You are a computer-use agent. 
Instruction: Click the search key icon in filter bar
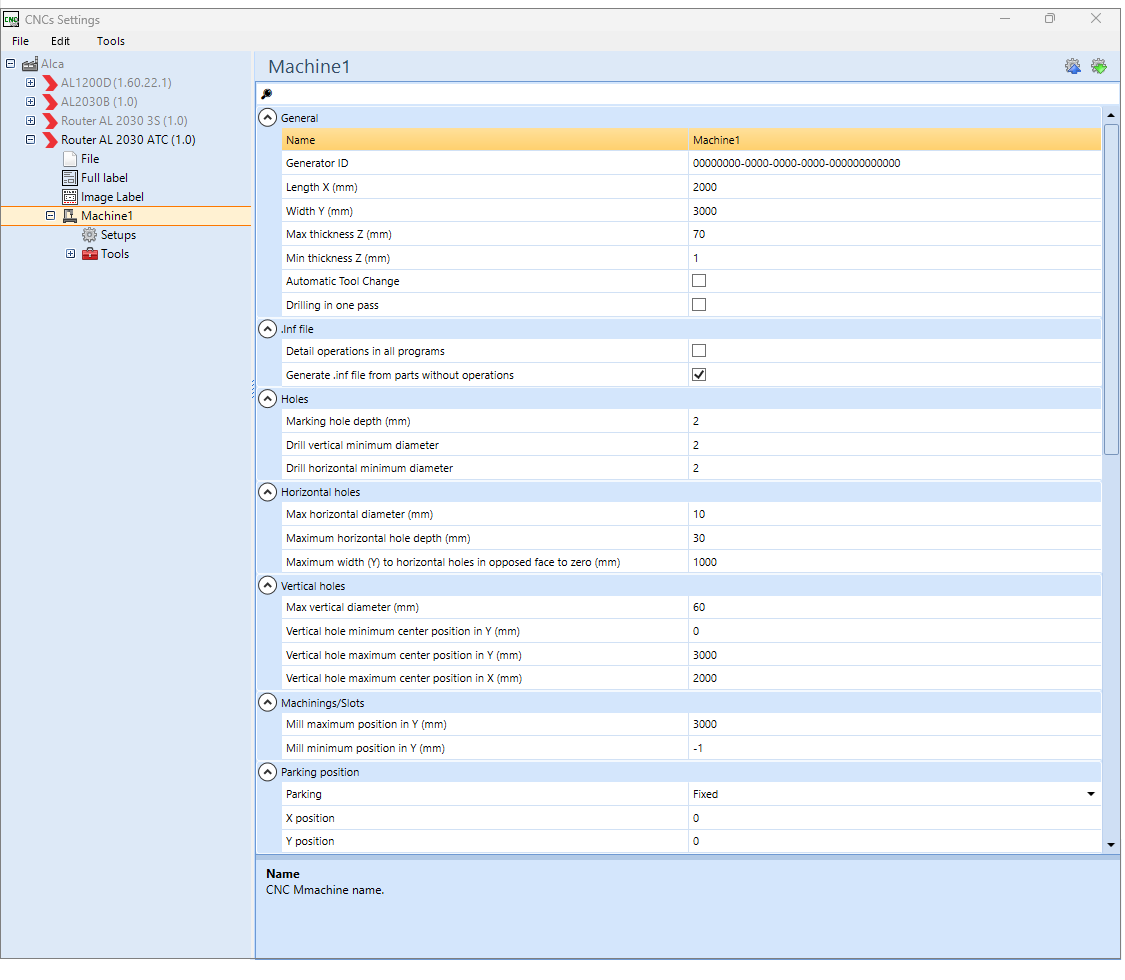(266, 94)
